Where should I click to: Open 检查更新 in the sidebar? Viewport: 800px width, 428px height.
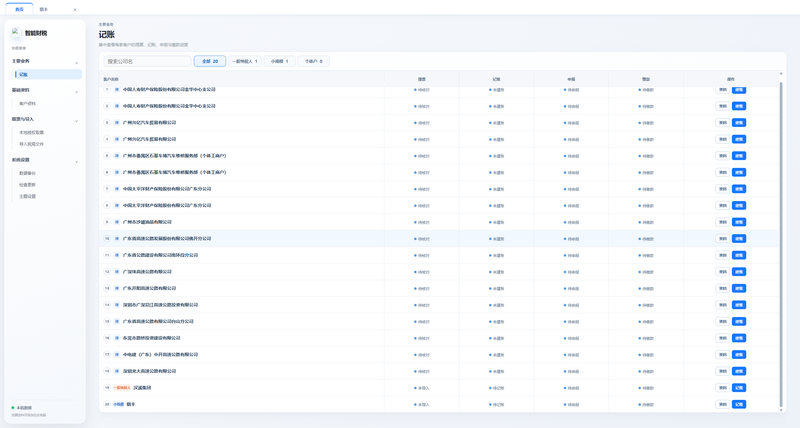pos(28,185)
